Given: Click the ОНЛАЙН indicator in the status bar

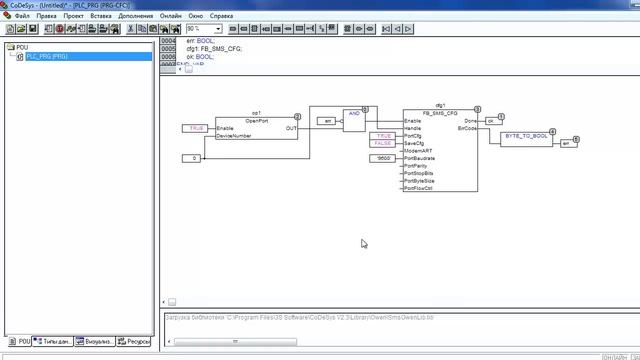Looking at the screenshot, I should 615,357.
